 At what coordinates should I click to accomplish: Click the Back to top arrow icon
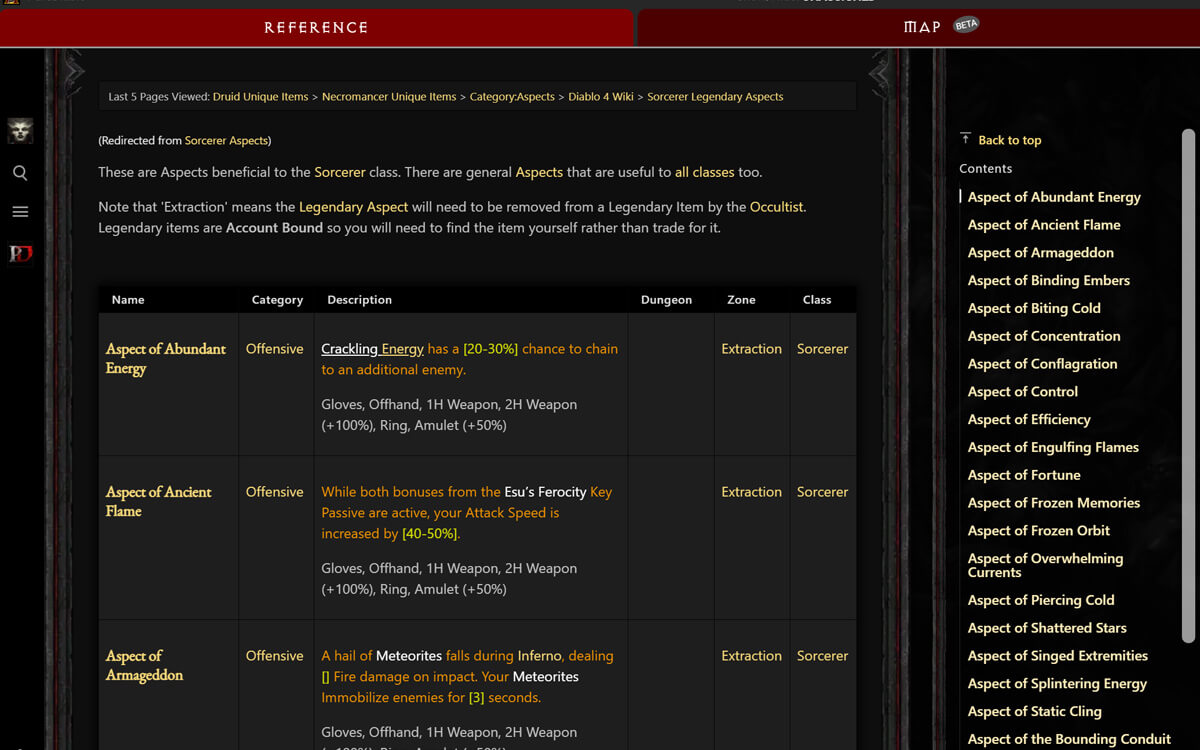965,139
